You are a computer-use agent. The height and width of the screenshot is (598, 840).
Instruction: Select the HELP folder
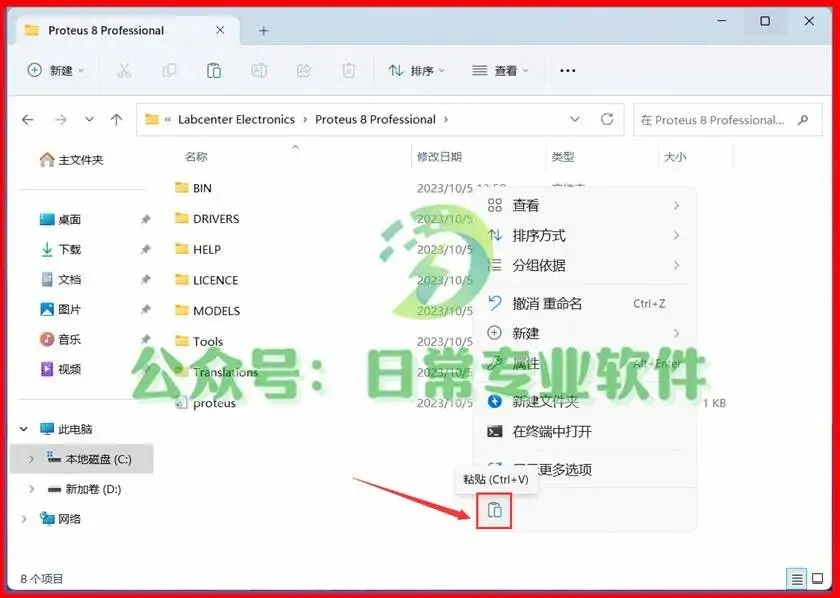198,250
